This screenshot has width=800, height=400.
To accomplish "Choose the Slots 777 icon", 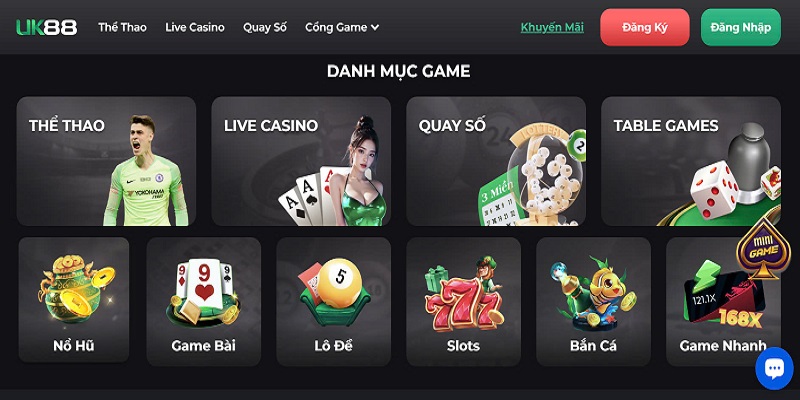I will tap(463, 302).
